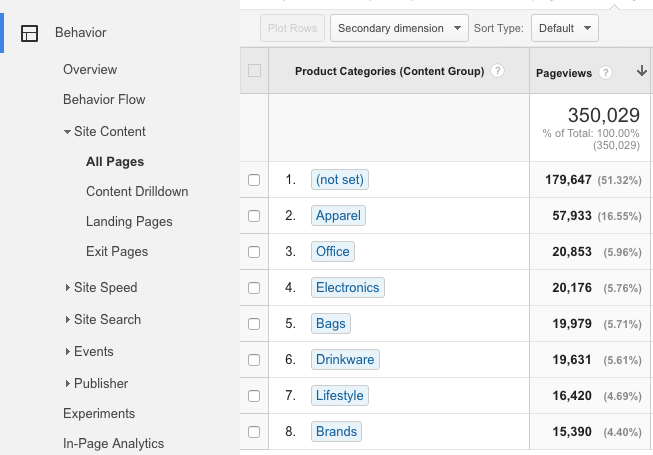This screenshot has height=455, width=653.
Task: Check the Electronics row checkbox
Action: click(254, 288)
